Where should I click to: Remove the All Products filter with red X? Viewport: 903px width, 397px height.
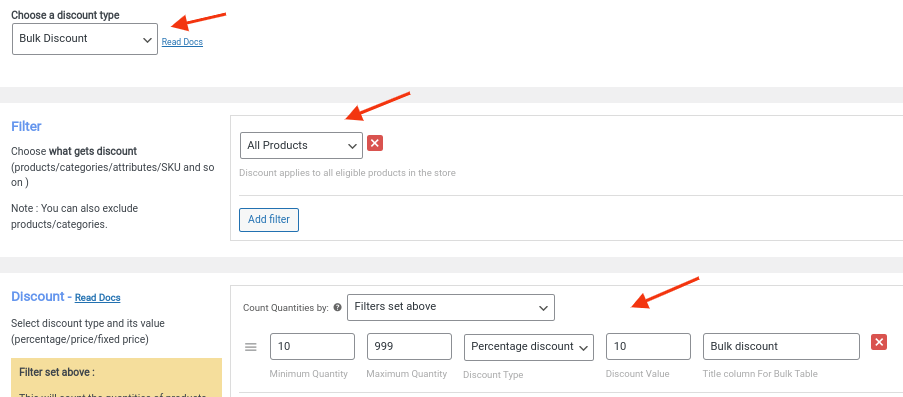375,143
